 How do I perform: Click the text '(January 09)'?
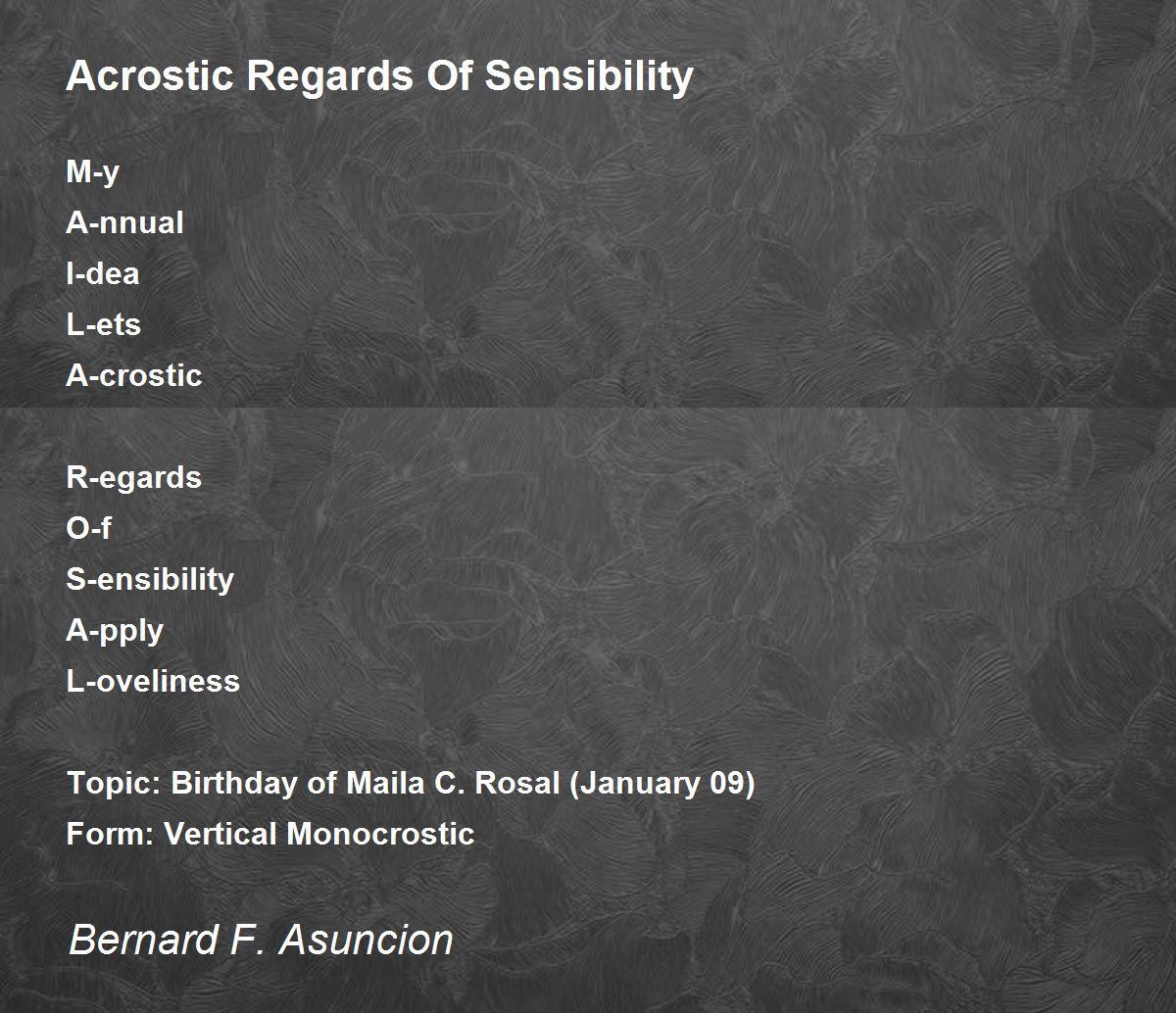coord(661,784)
